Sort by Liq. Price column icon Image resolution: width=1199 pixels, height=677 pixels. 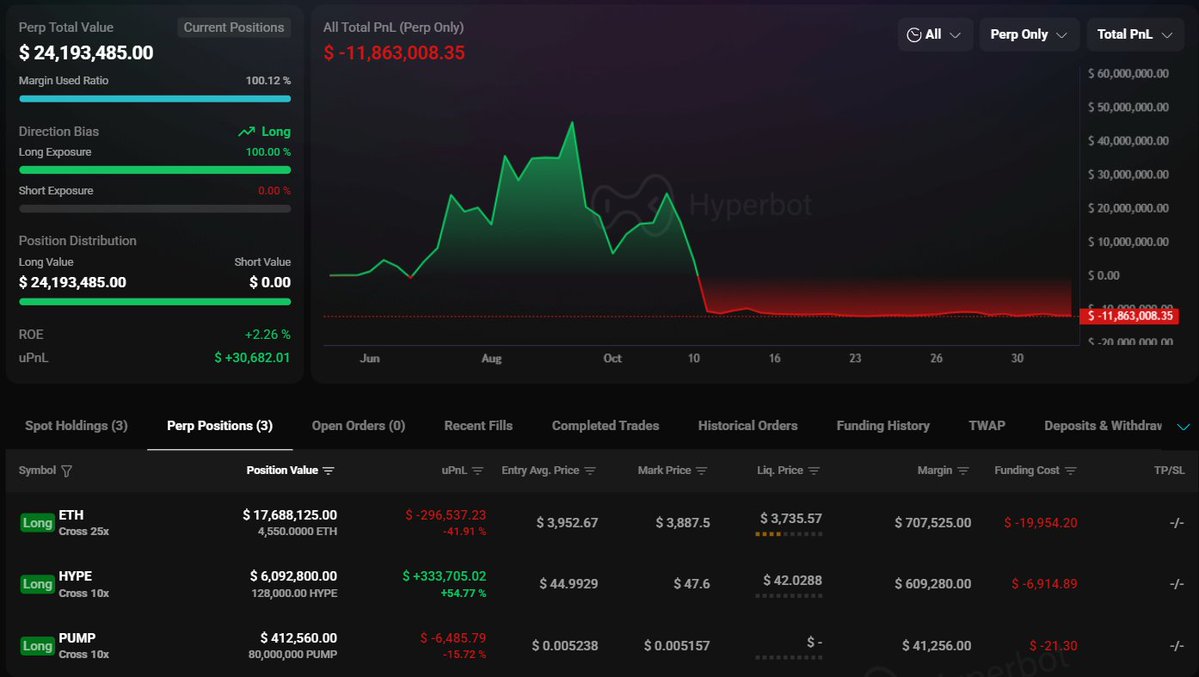[x=814, y=470]
